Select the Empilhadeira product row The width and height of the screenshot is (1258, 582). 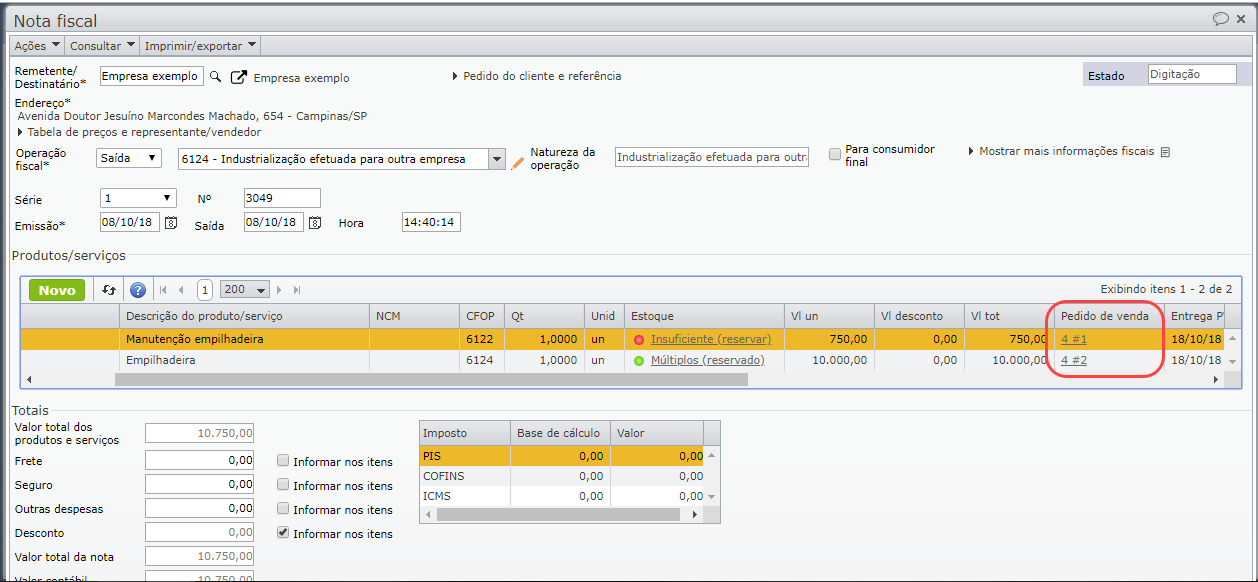(x=621, y=361)
